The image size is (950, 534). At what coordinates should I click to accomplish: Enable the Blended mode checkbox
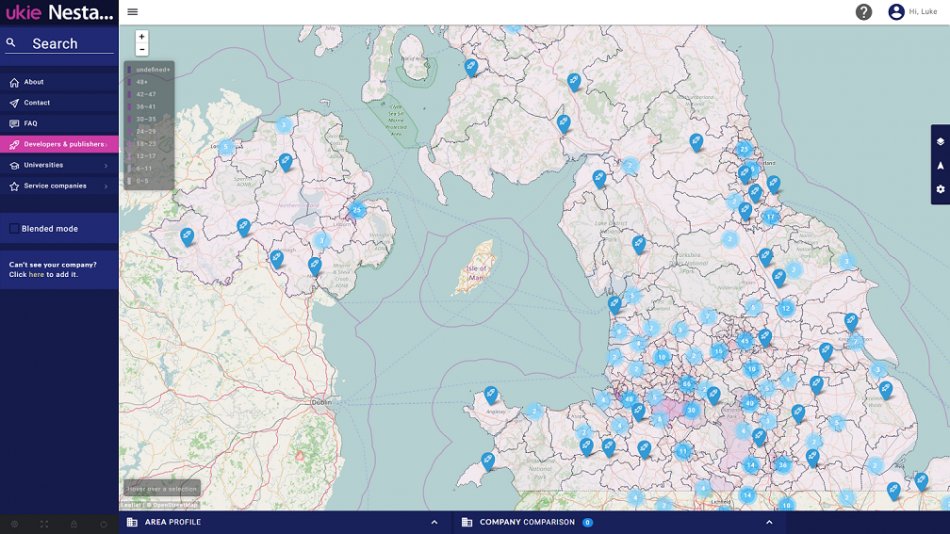click(14, 229)
